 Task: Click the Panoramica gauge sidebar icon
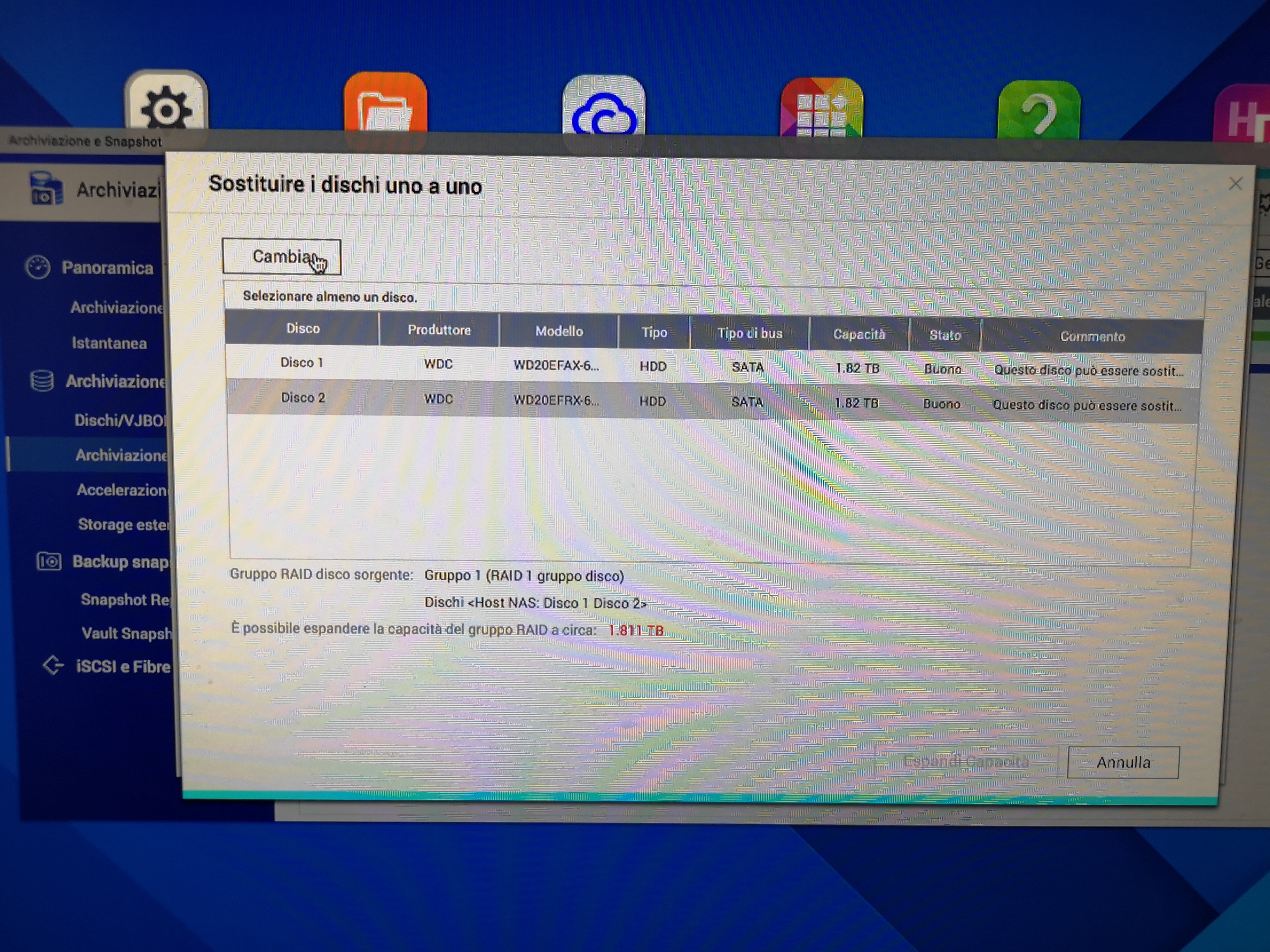[x=38, y=268]
